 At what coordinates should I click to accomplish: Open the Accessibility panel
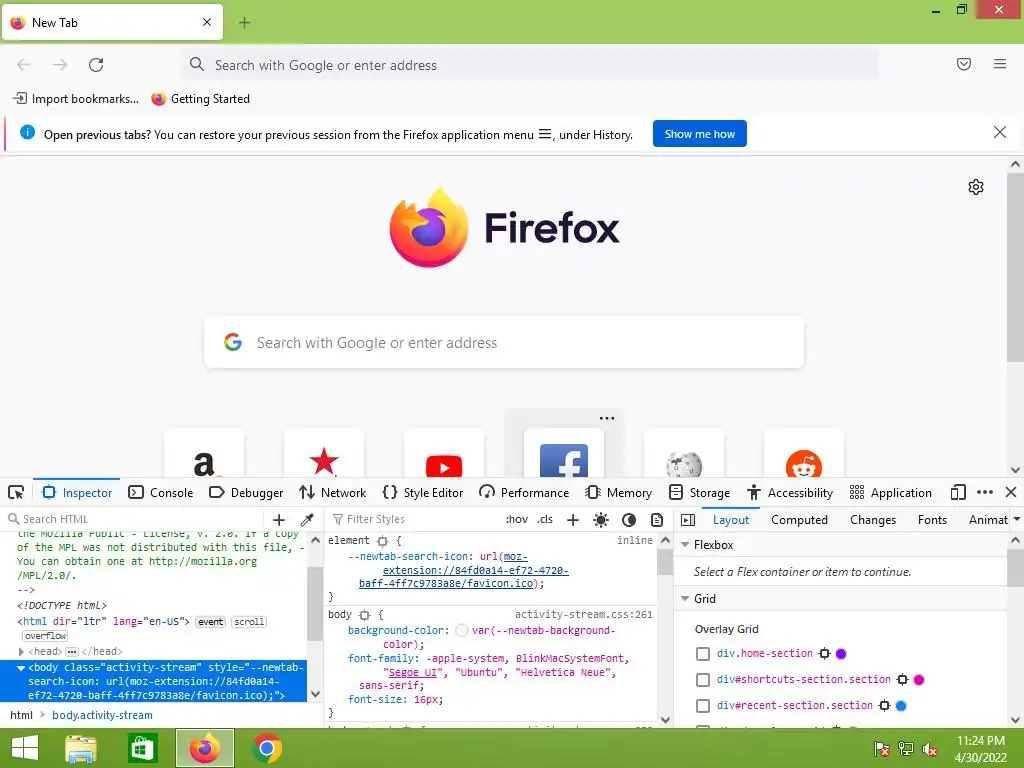click(x=790, y=492)
